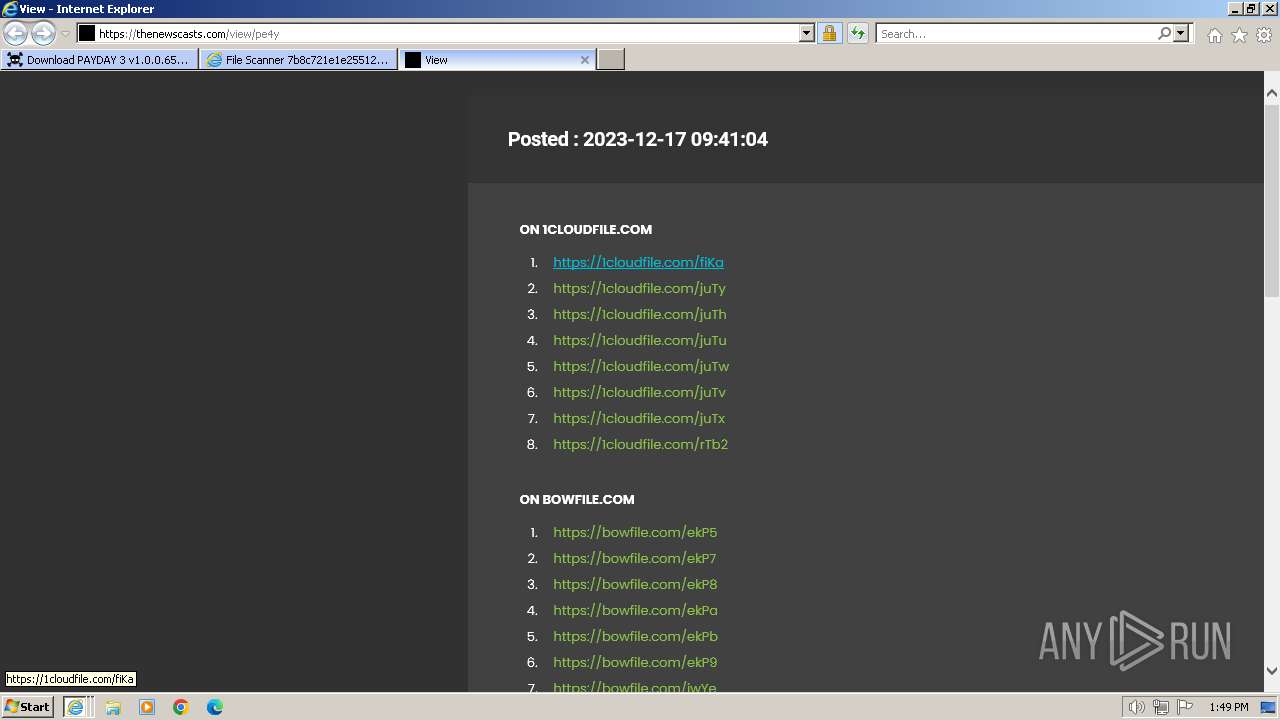The image size is (1280, 720).
Task: Open File Explorer from taskbar
Action: 113,707
